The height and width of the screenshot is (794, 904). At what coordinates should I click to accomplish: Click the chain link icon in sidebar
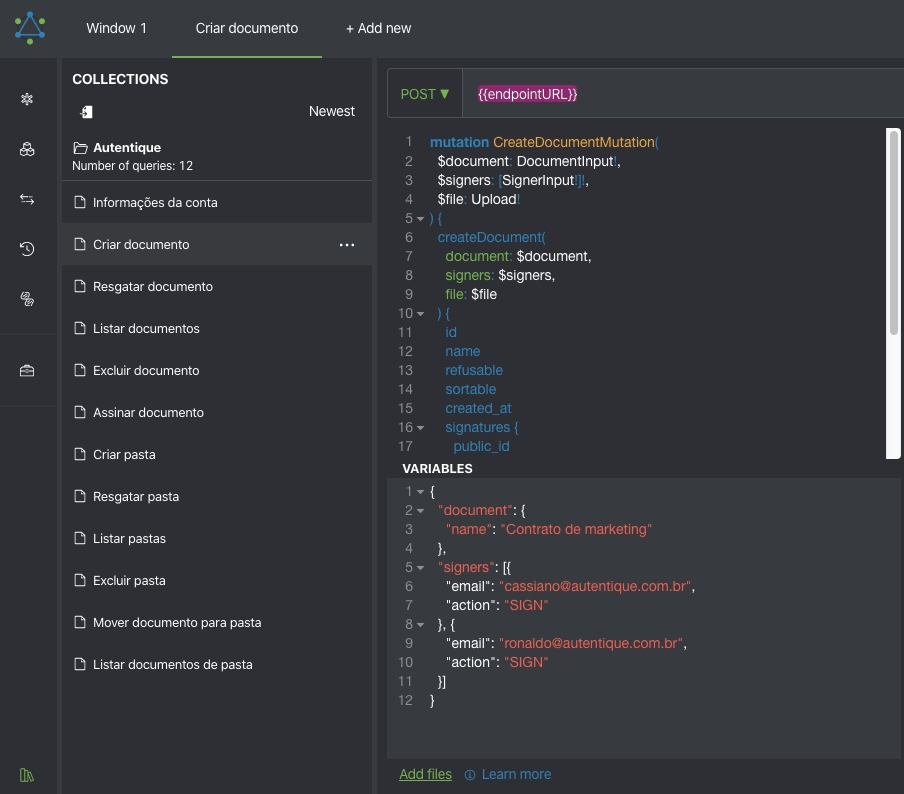click(27, 299)
